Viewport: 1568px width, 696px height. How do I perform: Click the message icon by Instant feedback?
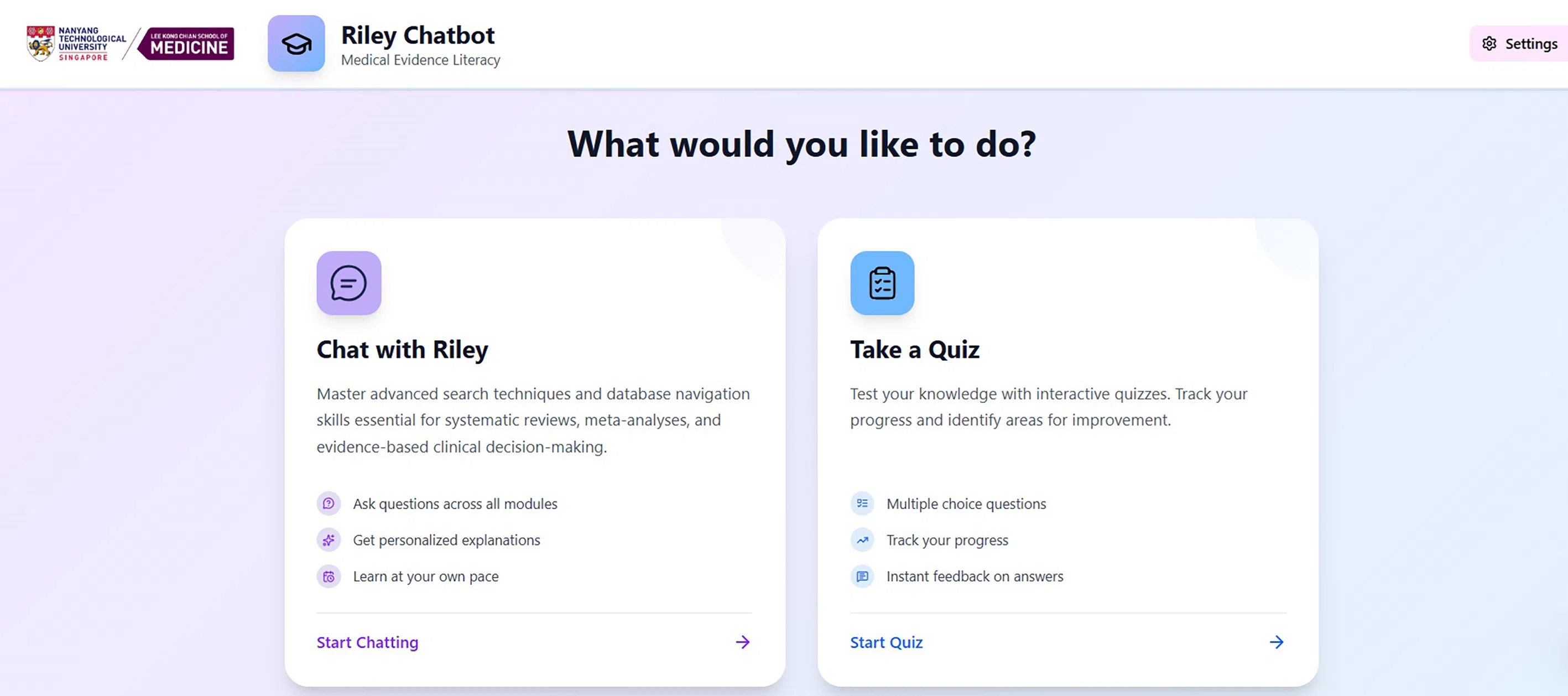(862, 576)
